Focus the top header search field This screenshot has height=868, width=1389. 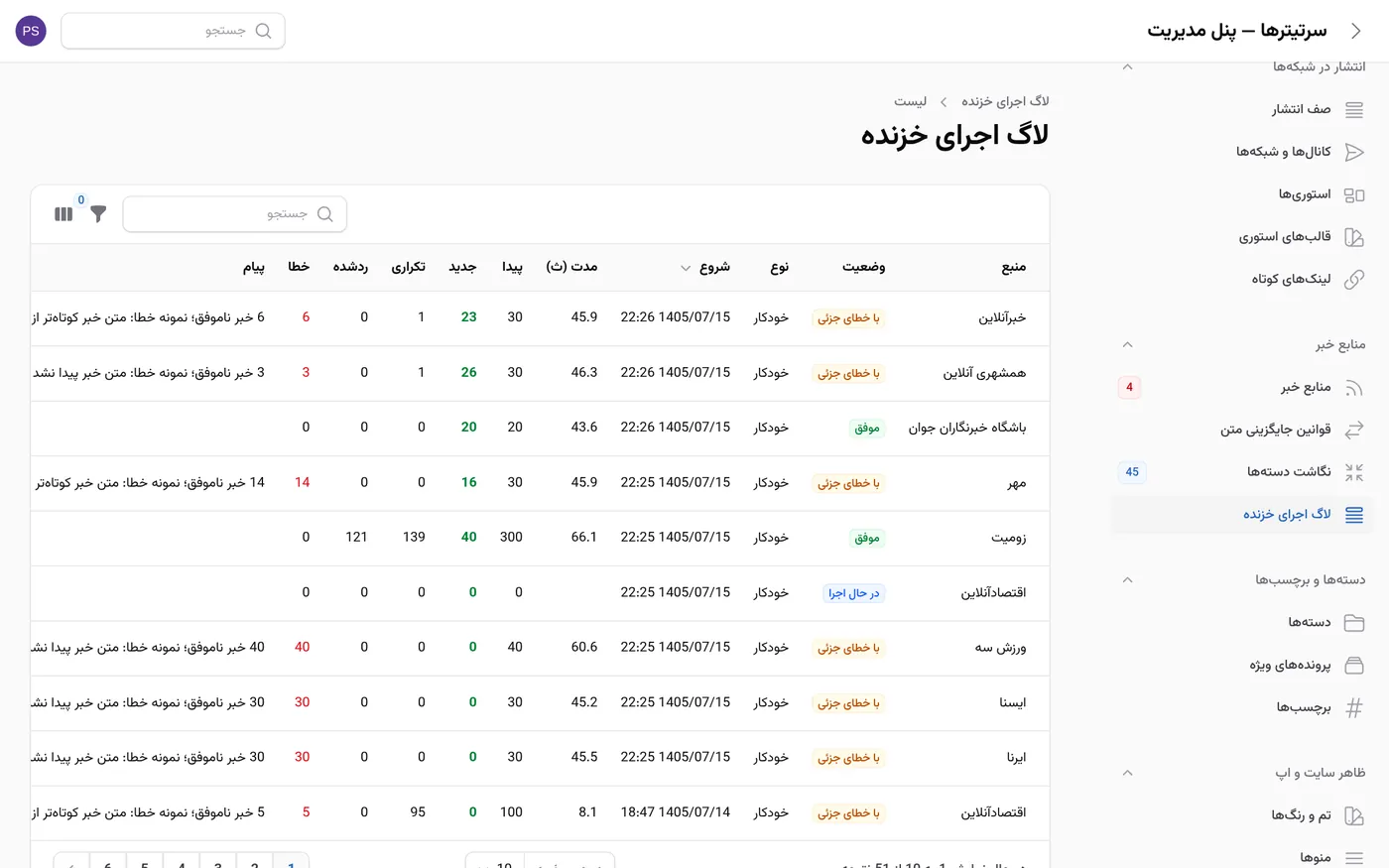pos(173,31)
